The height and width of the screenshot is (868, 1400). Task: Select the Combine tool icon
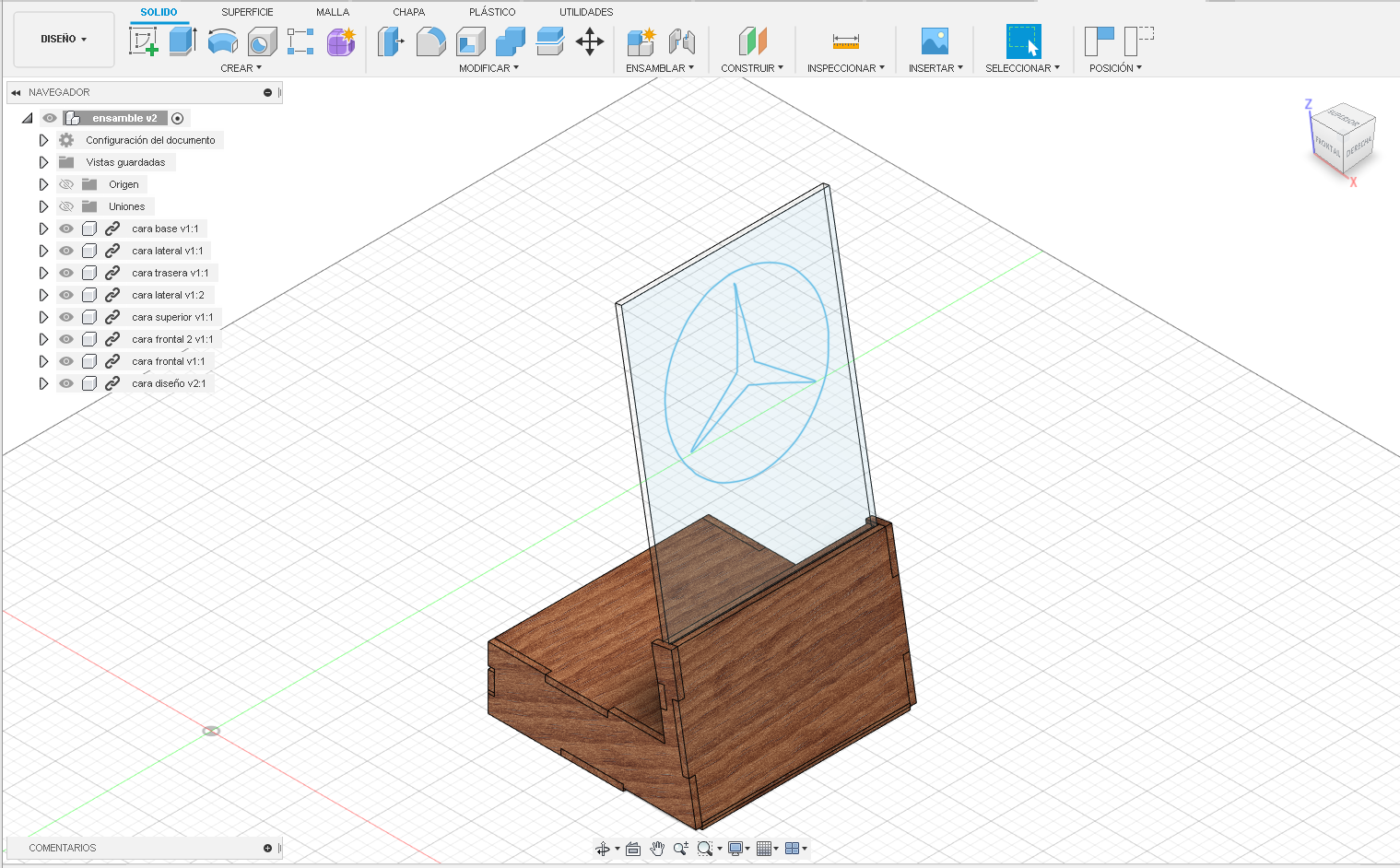pyautogui.click(x=510, y=41)
